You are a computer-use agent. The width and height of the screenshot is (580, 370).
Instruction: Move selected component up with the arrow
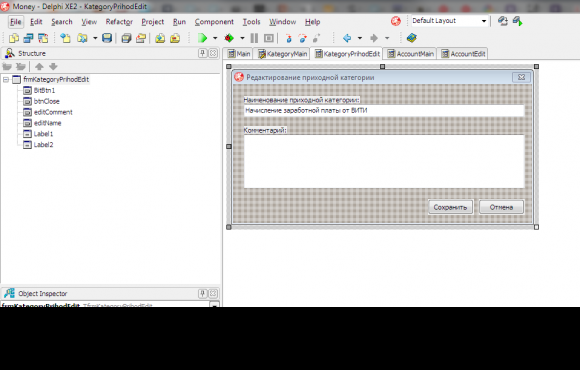pos(39,67)
